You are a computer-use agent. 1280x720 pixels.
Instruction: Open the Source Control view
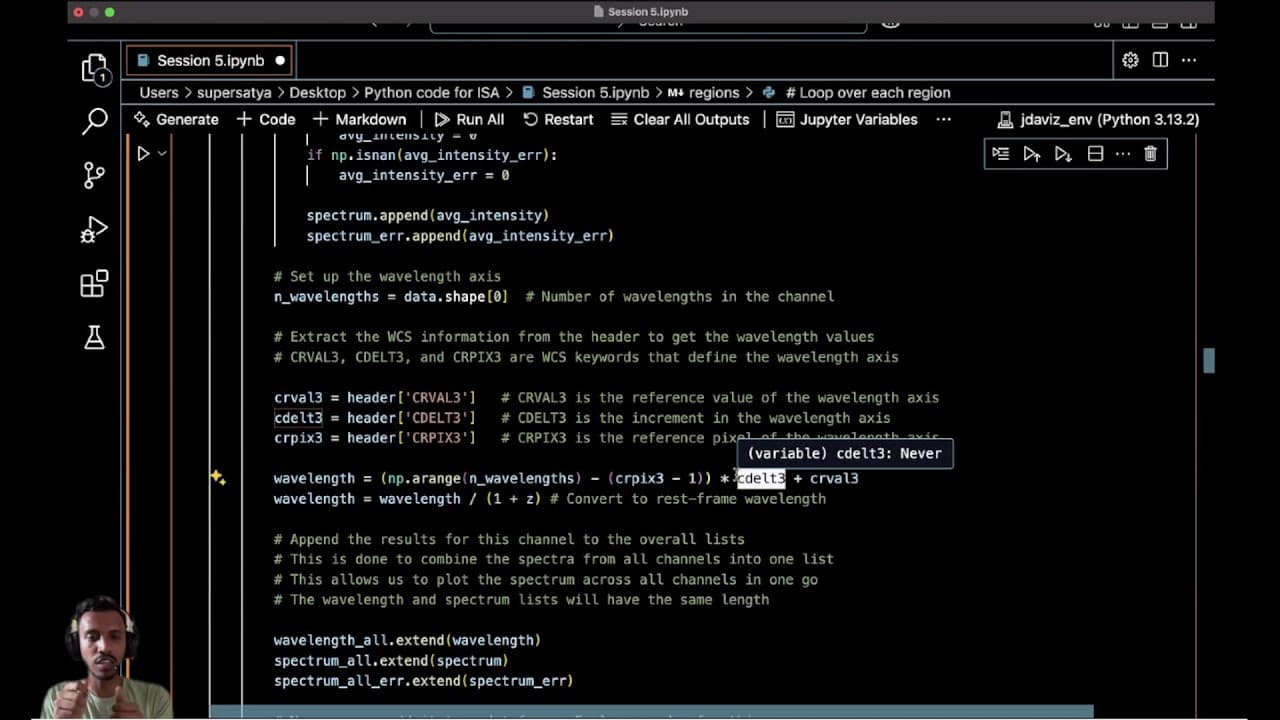click(x=94, y=176)
